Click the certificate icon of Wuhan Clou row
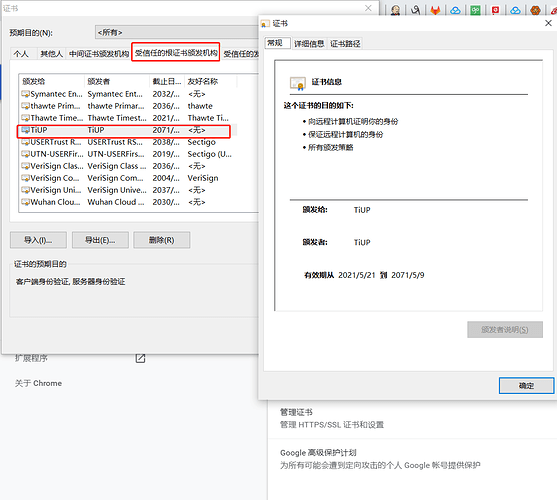557x500 pixels. click(25, 202)
